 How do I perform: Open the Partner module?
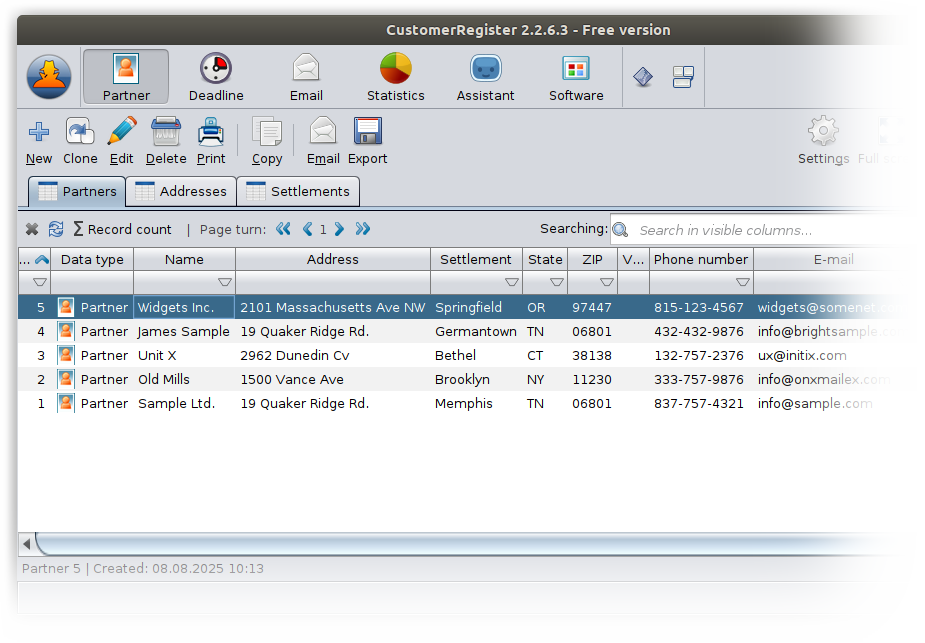point(126,77)
